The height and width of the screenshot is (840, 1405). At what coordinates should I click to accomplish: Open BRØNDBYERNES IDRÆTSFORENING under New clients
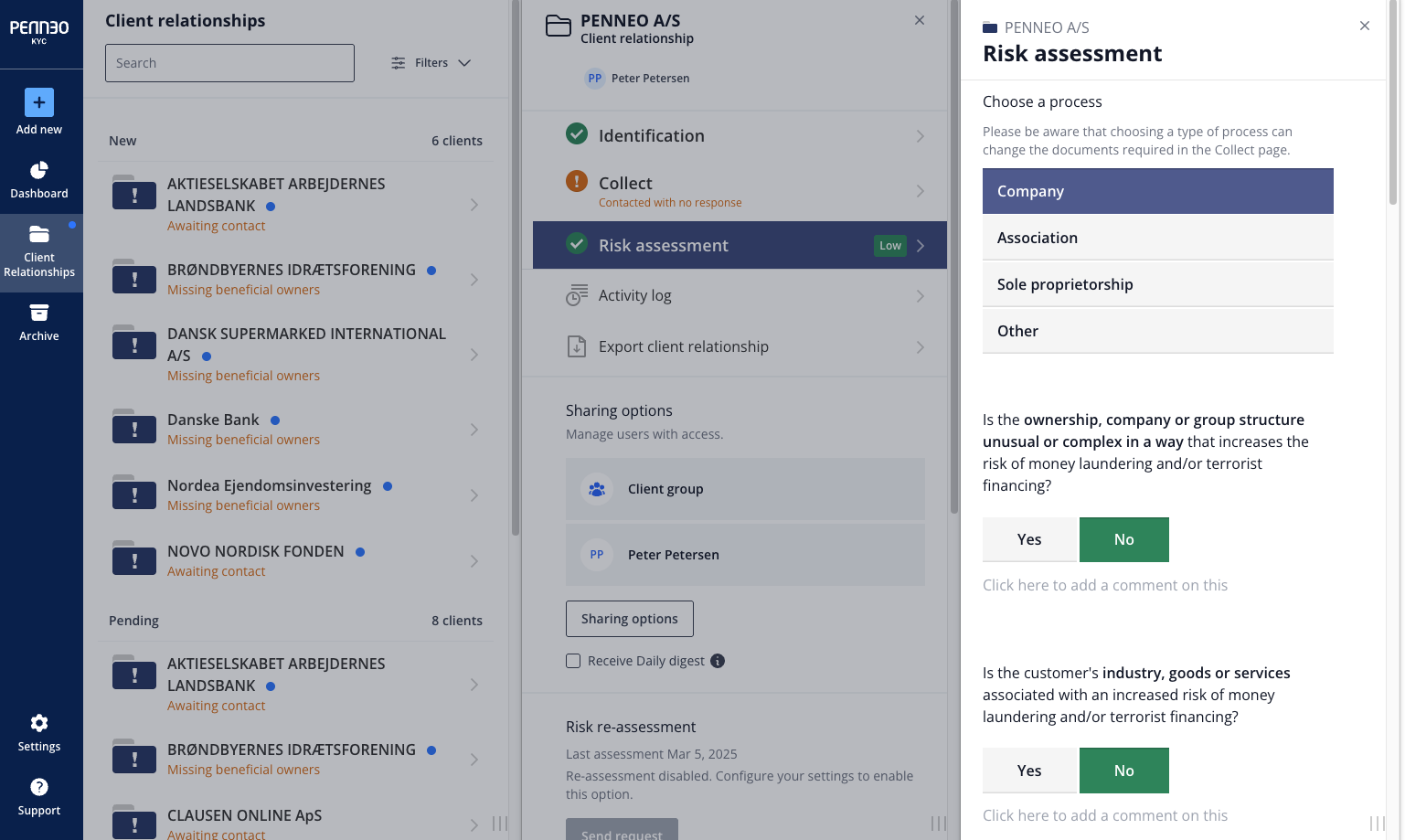point(292,270)
